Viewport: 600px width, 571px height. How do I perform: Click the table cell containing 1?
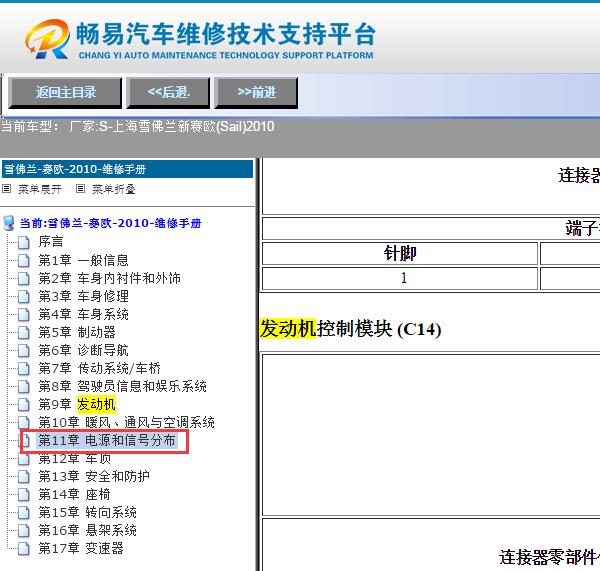point(400,278)
